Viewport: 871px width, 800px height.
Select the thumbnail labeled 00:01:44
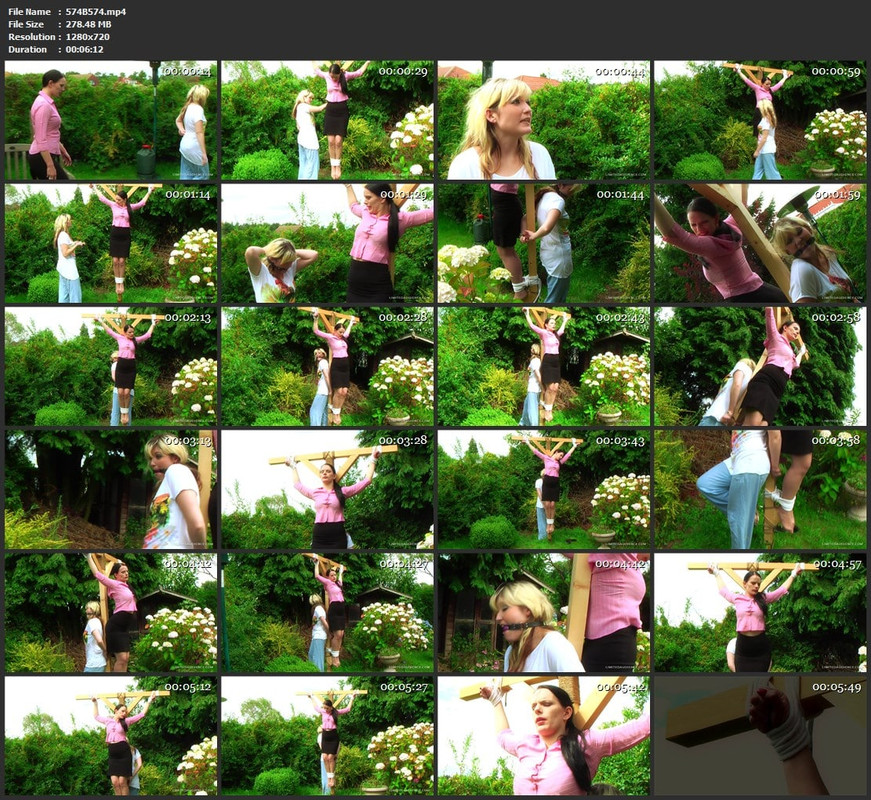click(544, 243)
